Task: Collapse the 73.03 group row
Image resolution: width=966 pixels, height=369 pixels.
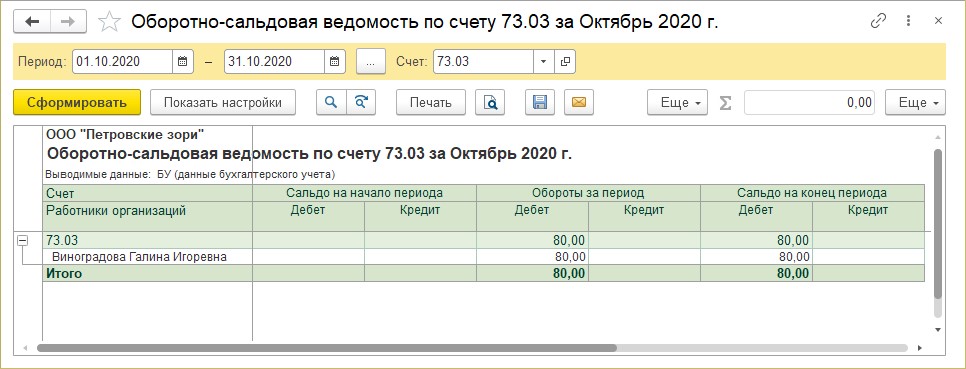Action: coord(22,241)
